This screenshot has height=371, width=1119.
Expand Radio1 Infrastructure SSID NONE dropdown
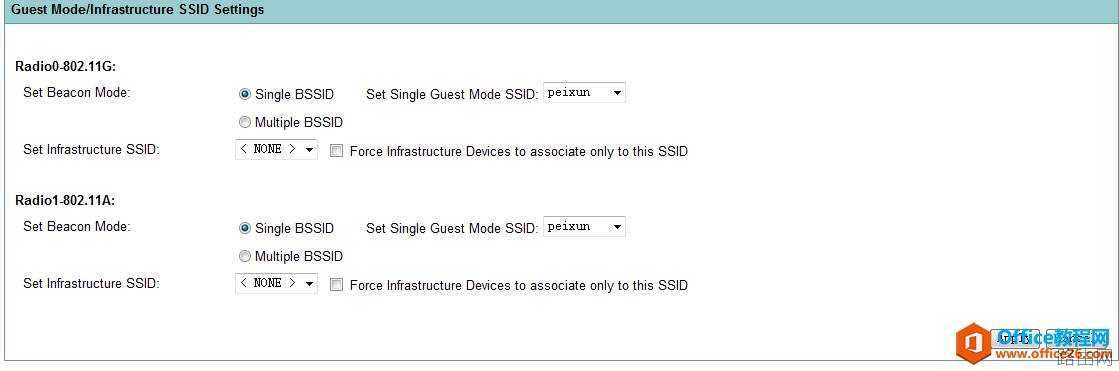point(276,283)
